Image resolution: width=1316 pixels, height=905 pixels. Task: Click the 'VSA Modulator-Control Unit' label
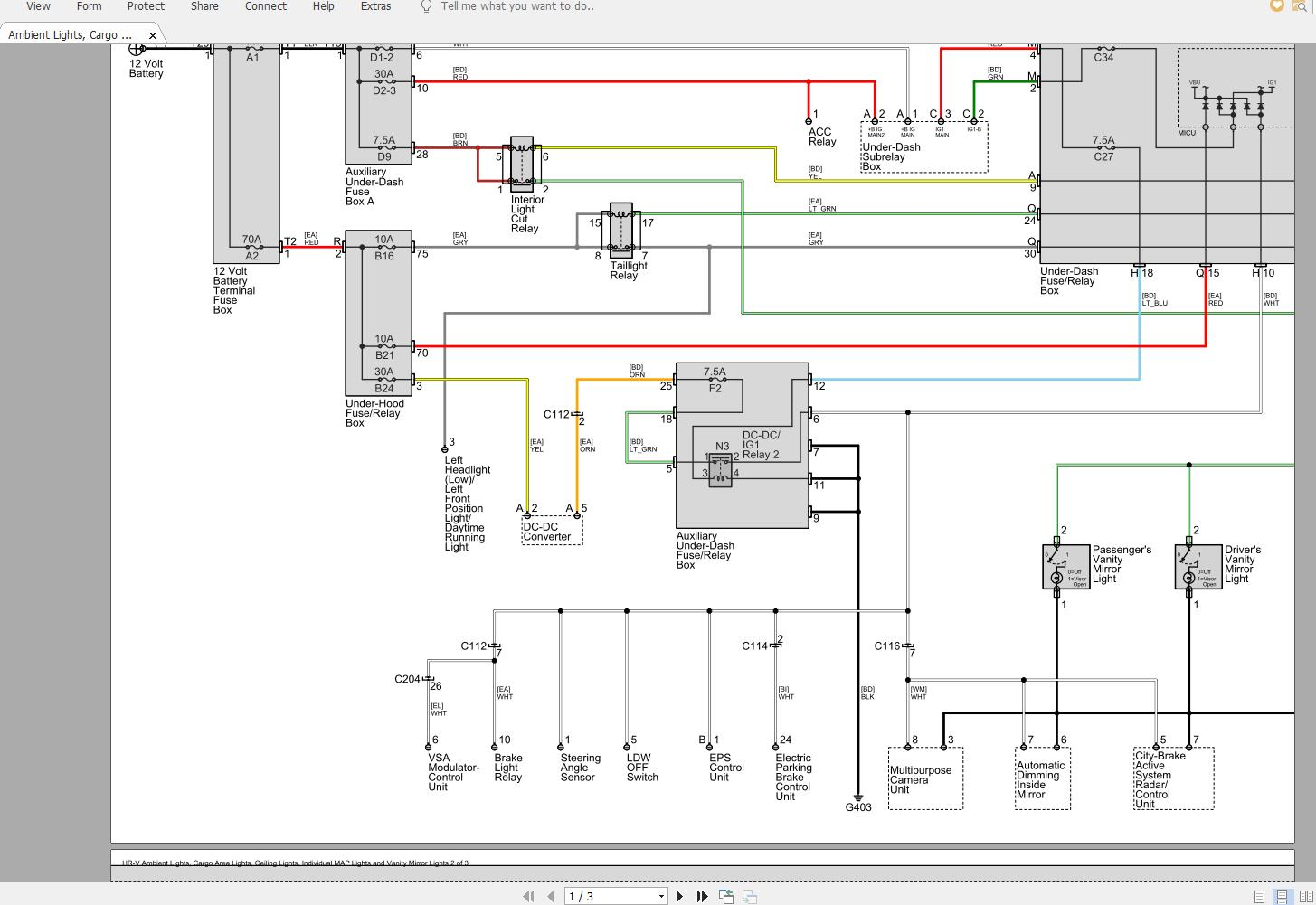tap(453, 773)
